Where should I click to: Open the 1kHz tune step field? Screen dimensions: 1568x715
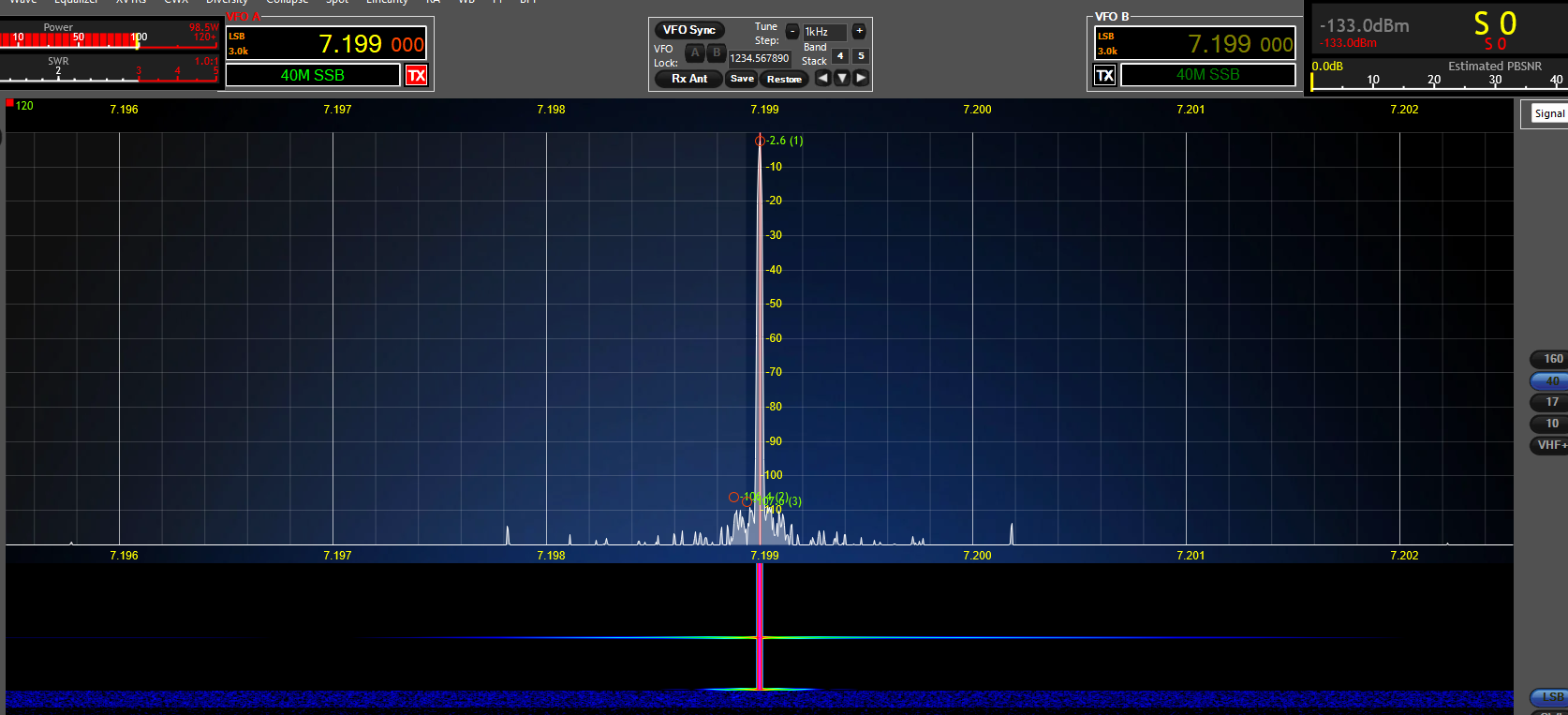point(824,32)
